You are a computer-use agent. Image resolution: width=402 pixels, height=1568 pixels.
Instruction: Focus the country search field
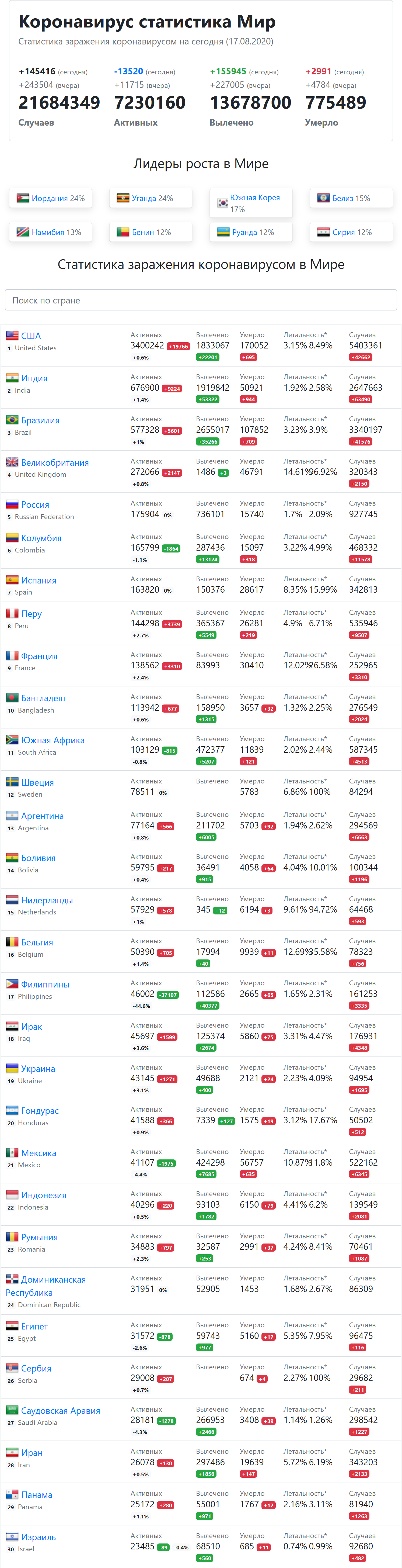(x=201, y=300)
